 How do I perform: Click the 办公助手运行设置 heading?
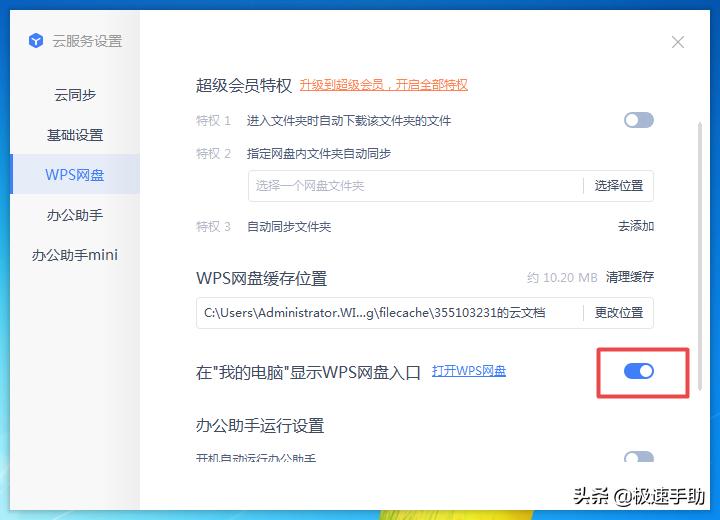[x=260, y=425]
